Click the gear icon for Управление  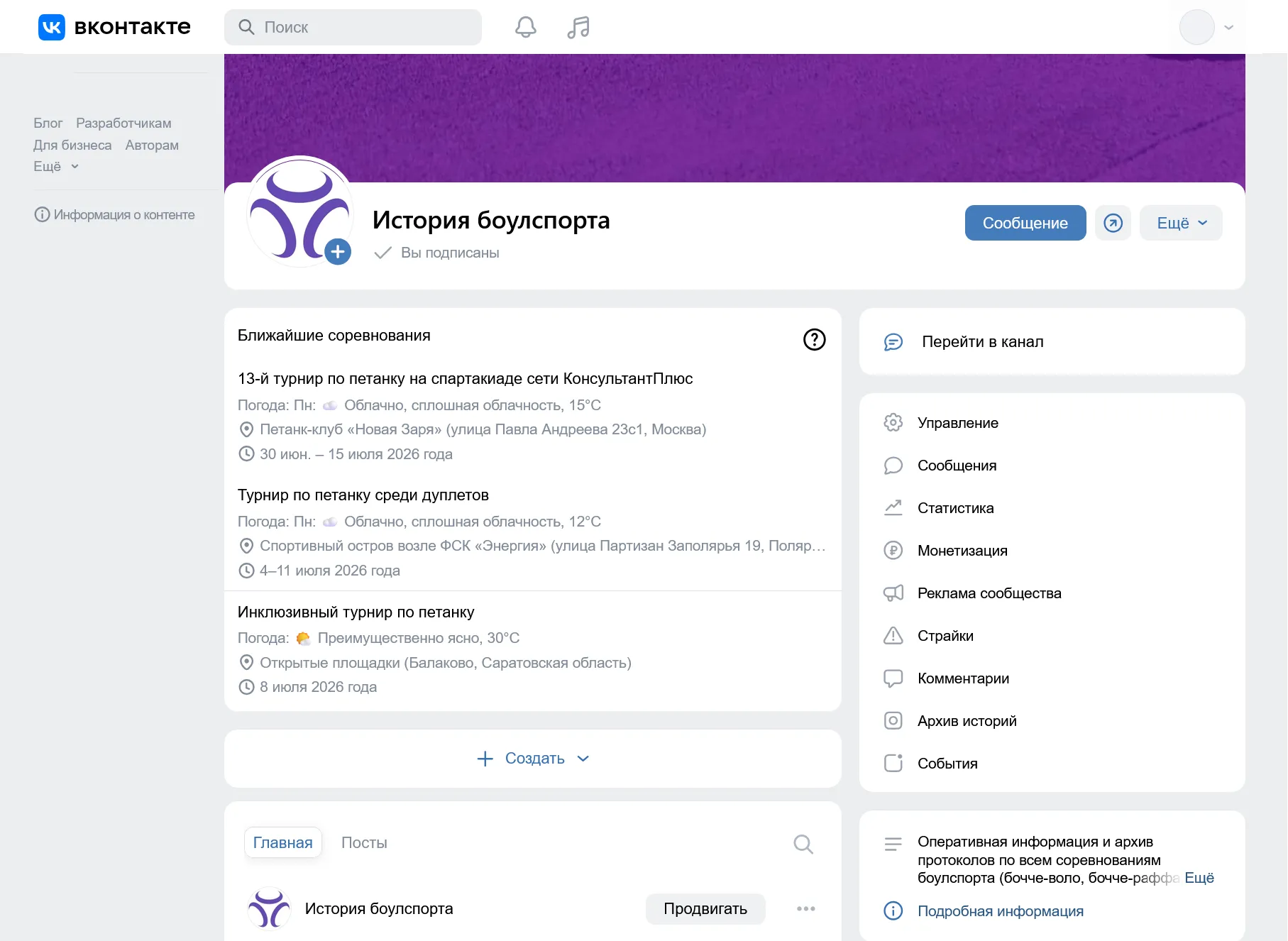(893, 423)
